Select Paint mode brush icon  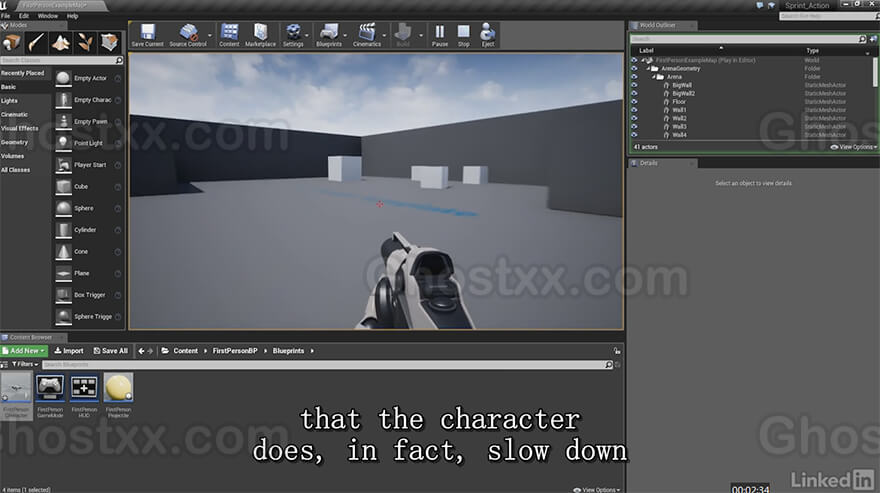point(36,43)
